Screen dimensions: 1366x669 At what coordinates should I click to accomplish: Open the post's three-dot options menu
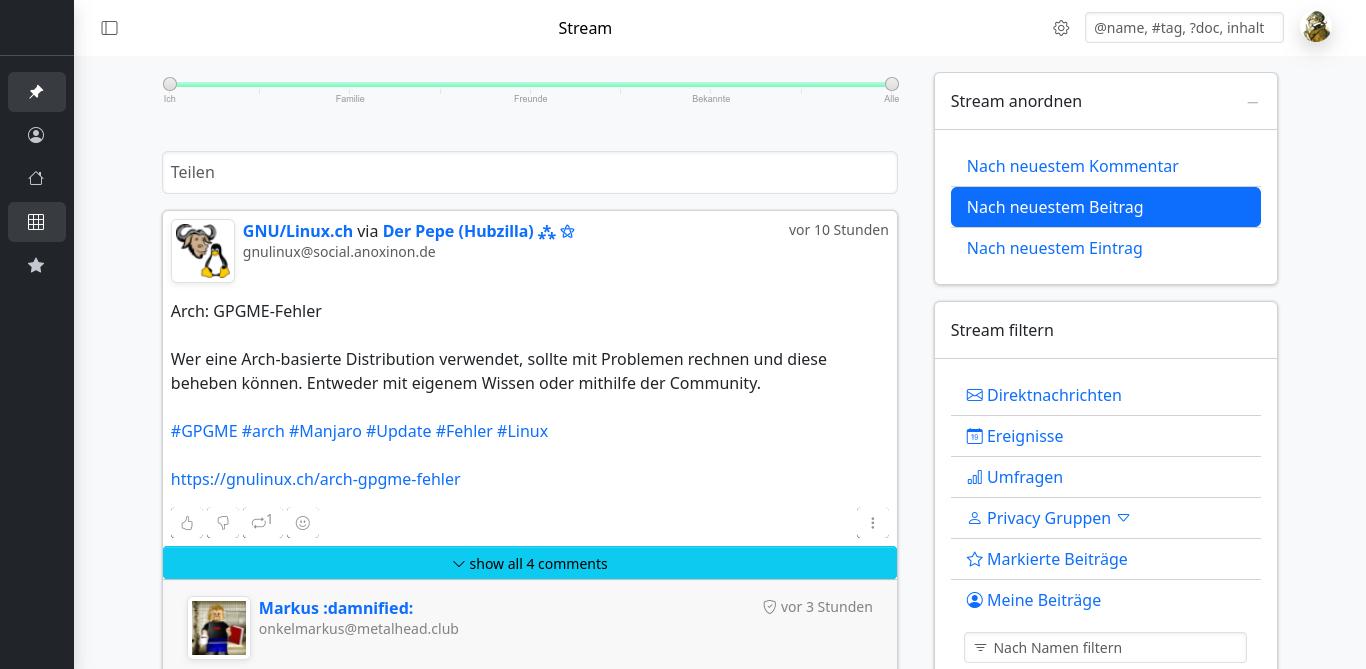872,523
